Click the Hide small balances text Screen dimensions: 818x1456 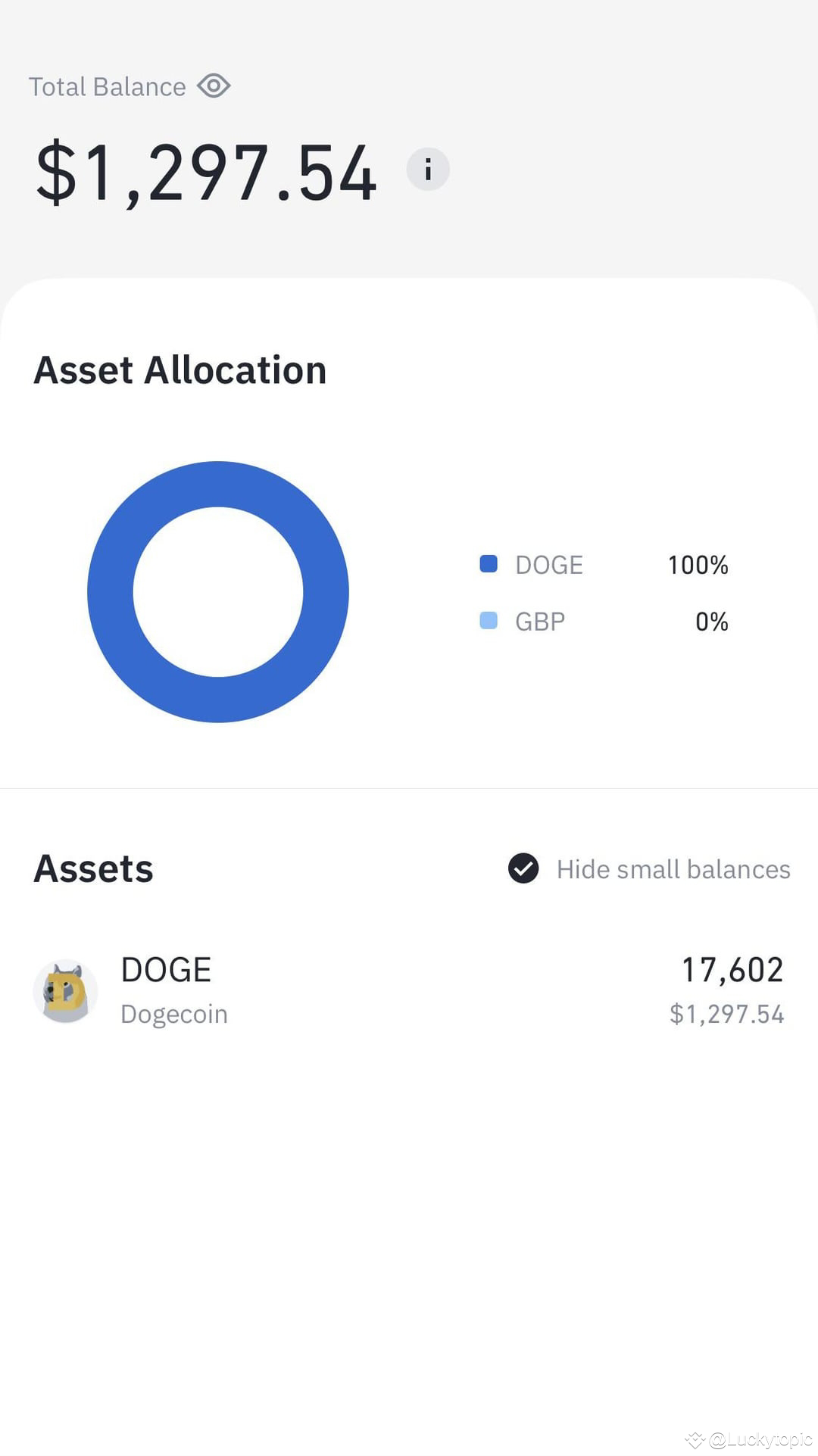673,869
